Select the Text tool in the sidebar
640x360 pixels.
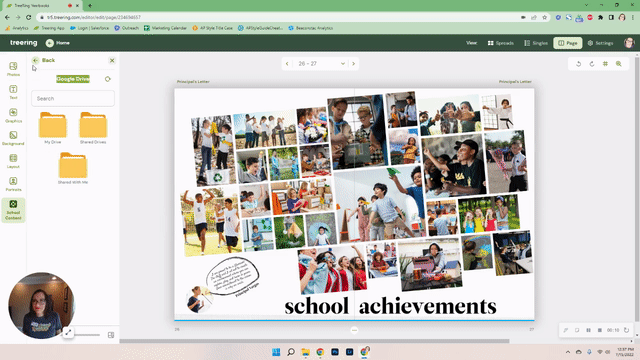[x=13, y=92]
